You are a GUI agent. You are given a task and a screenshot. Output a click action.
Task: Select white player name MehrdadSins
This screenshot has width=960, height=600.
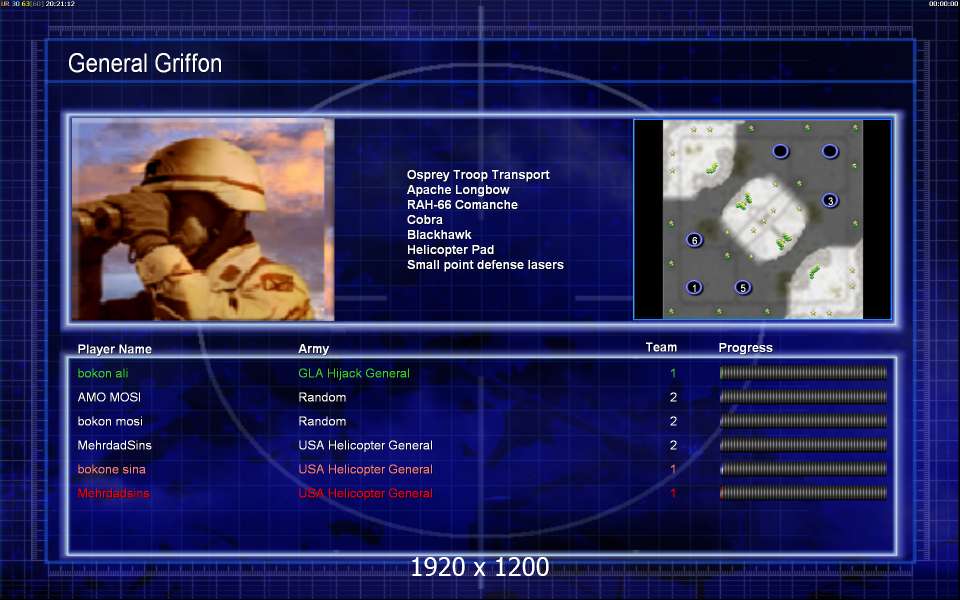click(114, 445)
